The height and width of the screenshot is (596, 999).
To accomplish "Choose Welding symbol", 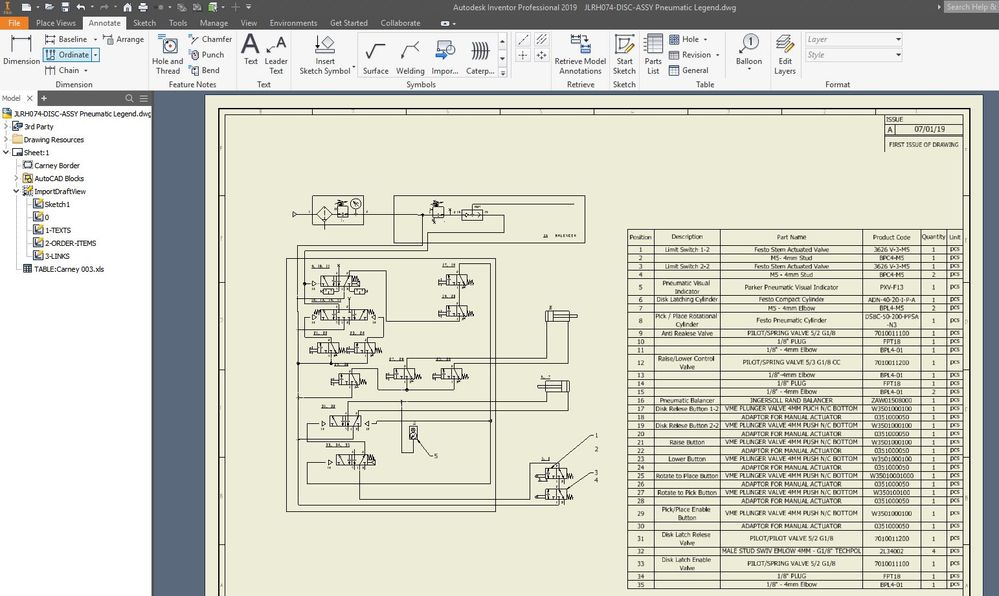I will point(410,58).
